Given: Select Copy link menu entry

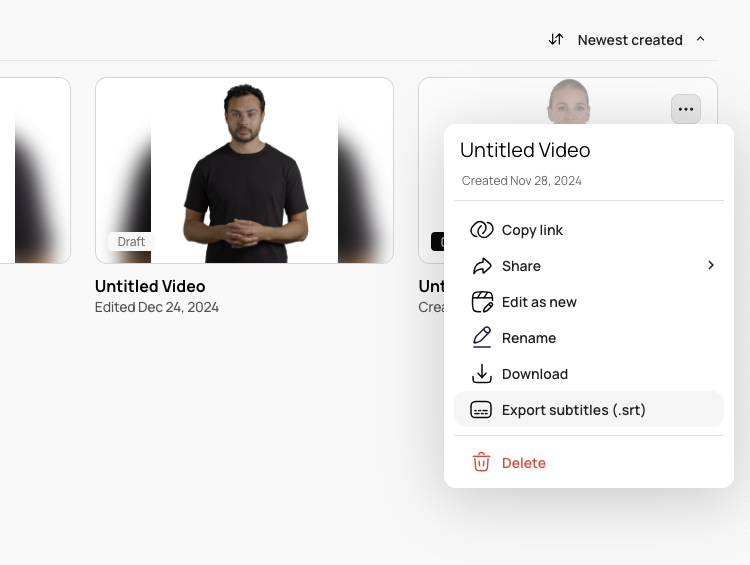Looking at the screenshot, I should click(589, 230).
